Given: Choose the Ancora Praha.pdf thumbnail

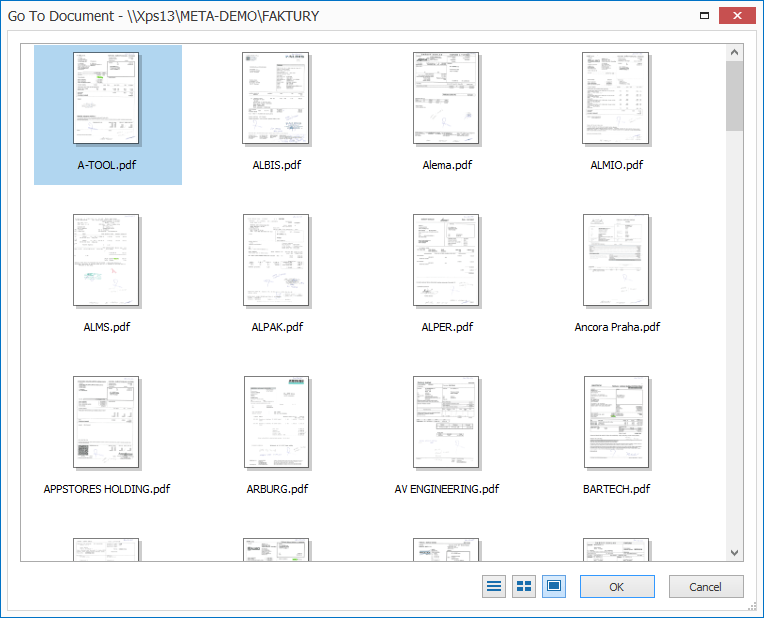Looking at the screenshot, I should click(616, 260).
